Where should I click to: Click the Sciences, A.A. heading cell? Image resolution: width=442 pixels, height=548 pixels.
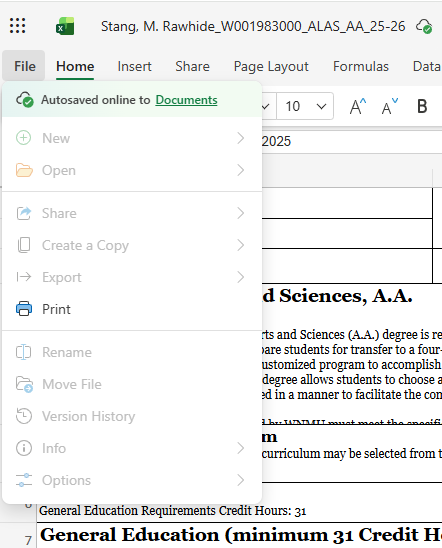tap(338, 296)
